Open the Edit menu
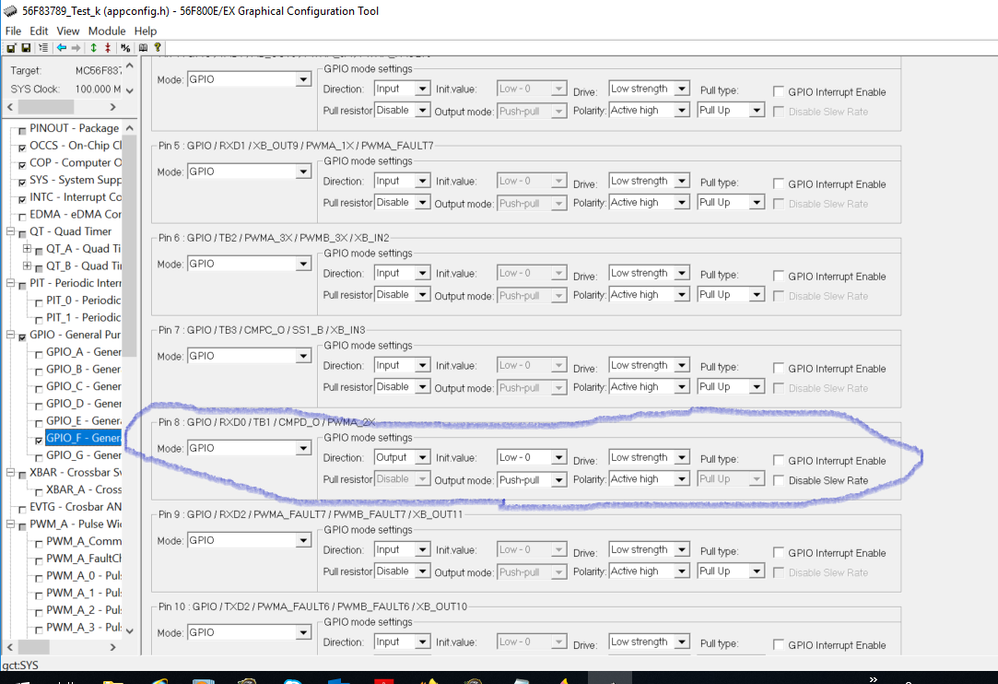This screenshot has width=998, height=684. click(x=39, y=31)
